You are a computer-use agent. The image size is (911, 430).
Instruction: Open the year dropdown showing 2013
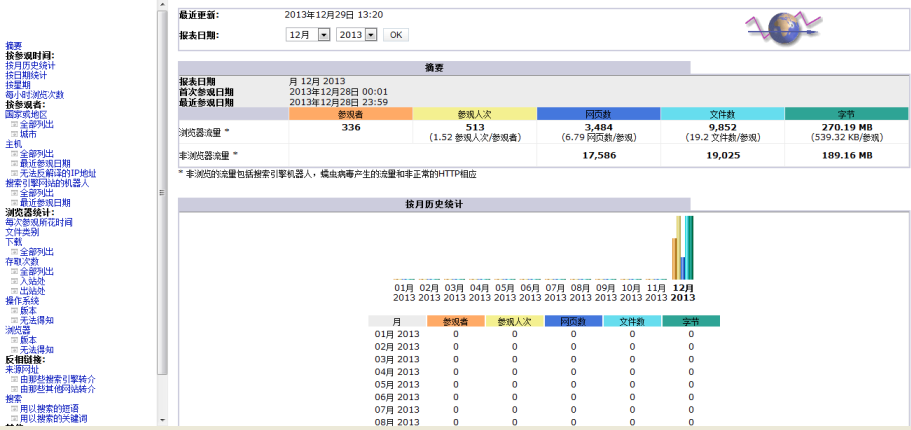coord(357,35)
